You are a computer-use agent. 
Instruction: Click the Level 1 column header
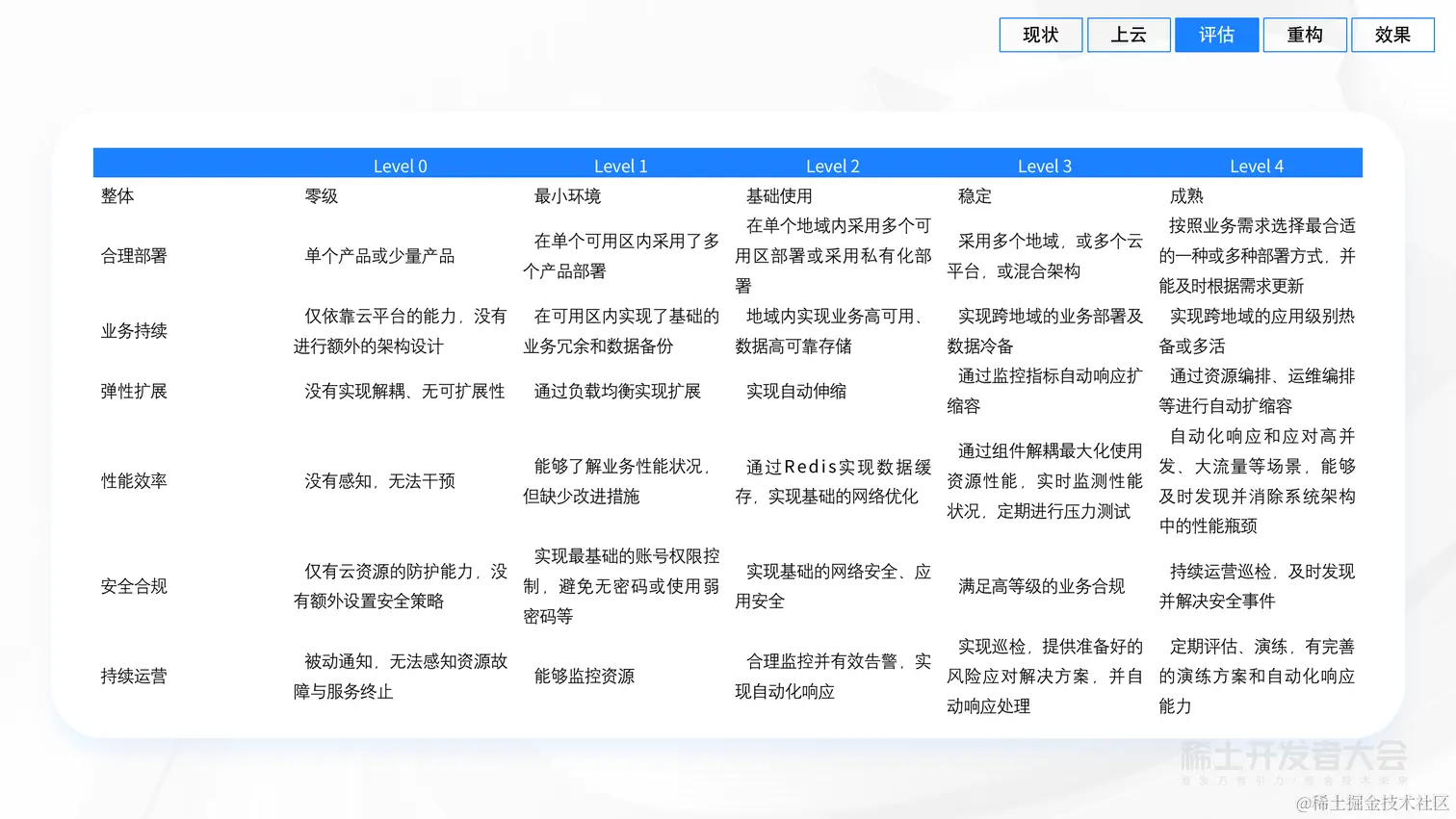(x=621, y=166)
